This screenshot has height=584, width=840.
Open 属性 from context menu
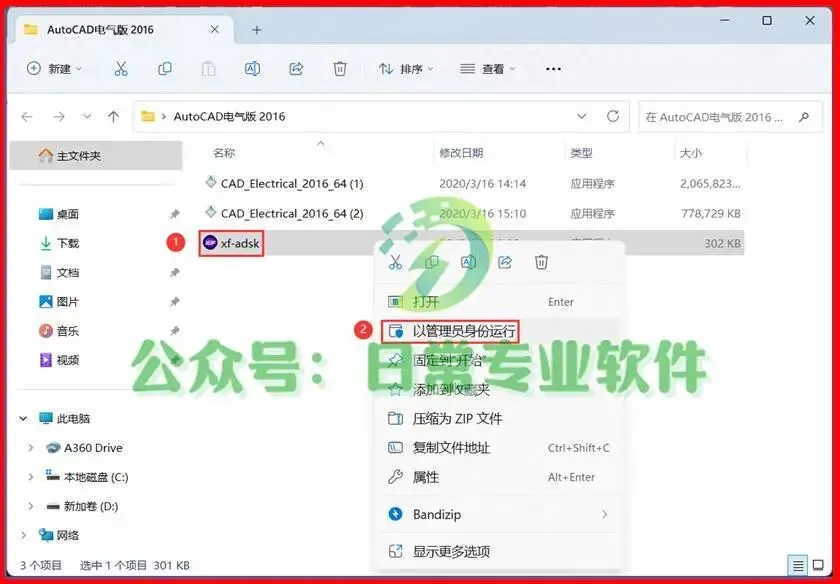(x=499, y=477)
